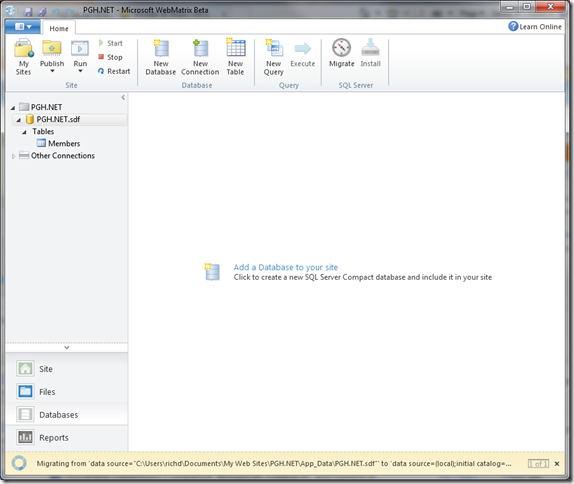Create a New Database from the ribbon
This screenshot has height=484, width=574.
(x=161, y=57)
